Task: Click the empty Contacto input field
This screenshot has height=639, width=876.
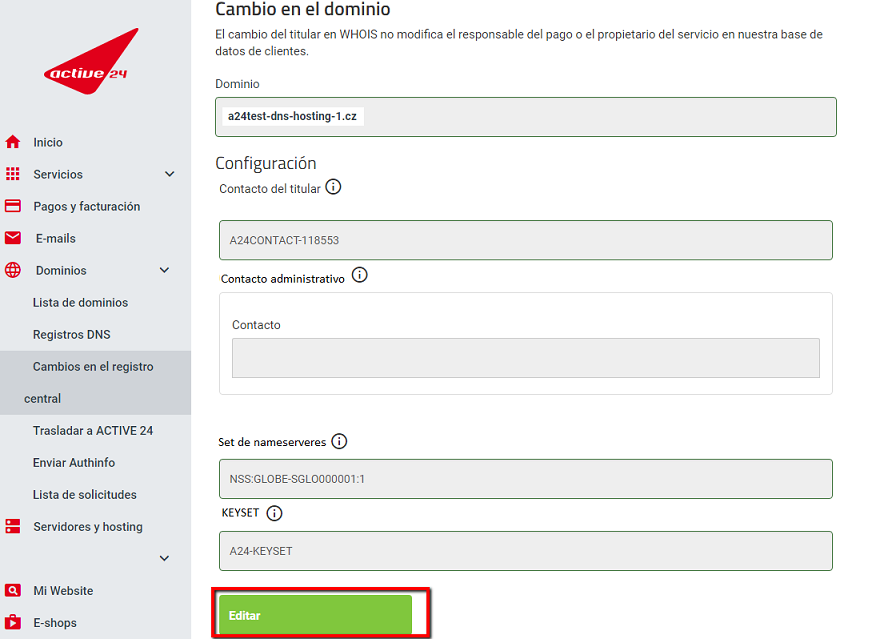Action: tap(526, 358)
